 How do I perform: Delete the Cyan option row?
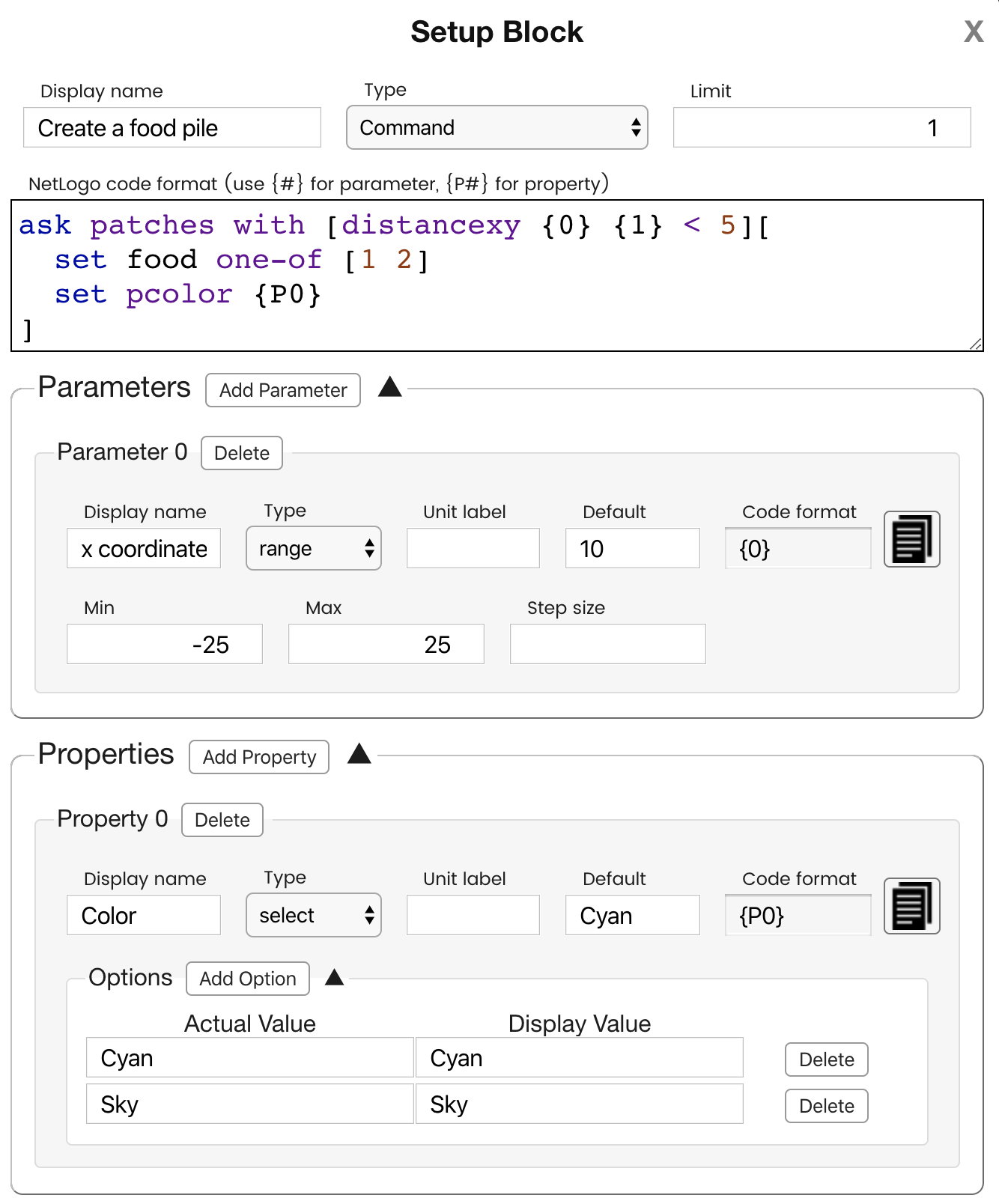[x=827, y=1059]
